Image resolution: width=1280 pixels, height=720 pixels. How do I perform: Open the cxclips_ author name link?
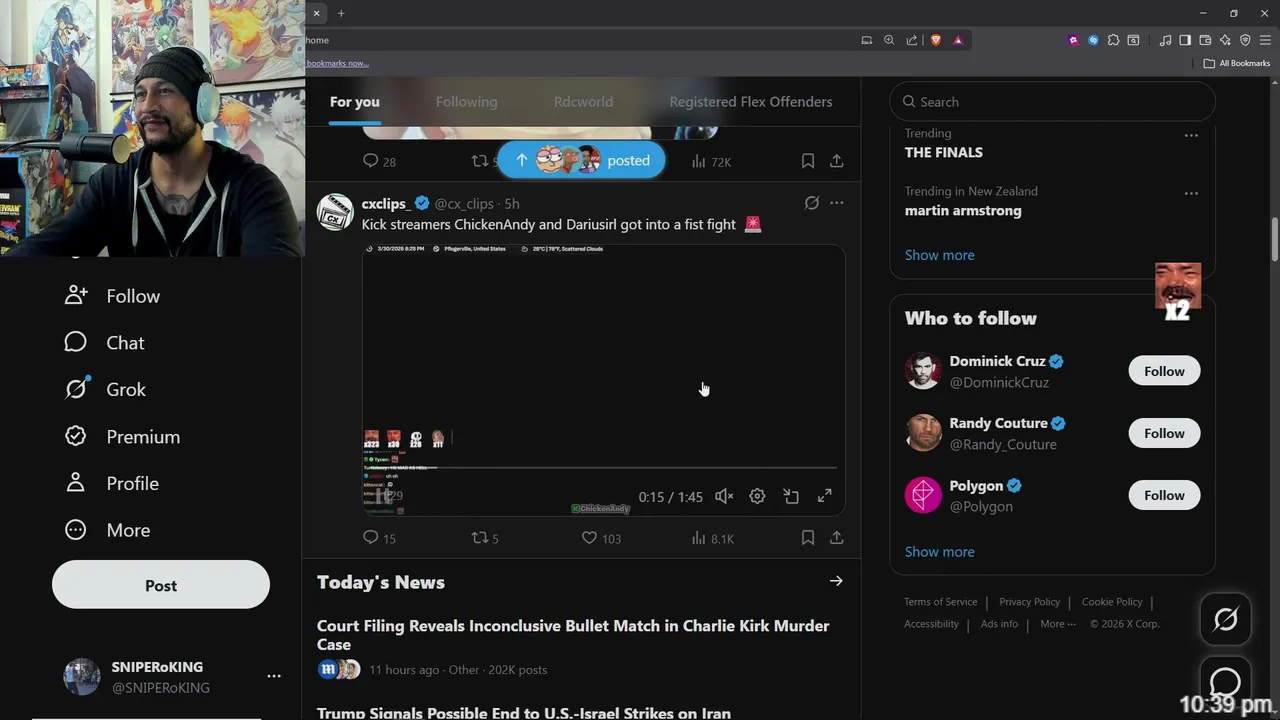coord(386,203)
